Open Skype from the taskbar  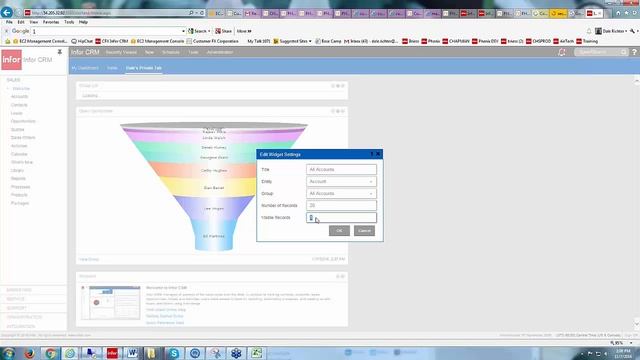[x=174, y=353]
